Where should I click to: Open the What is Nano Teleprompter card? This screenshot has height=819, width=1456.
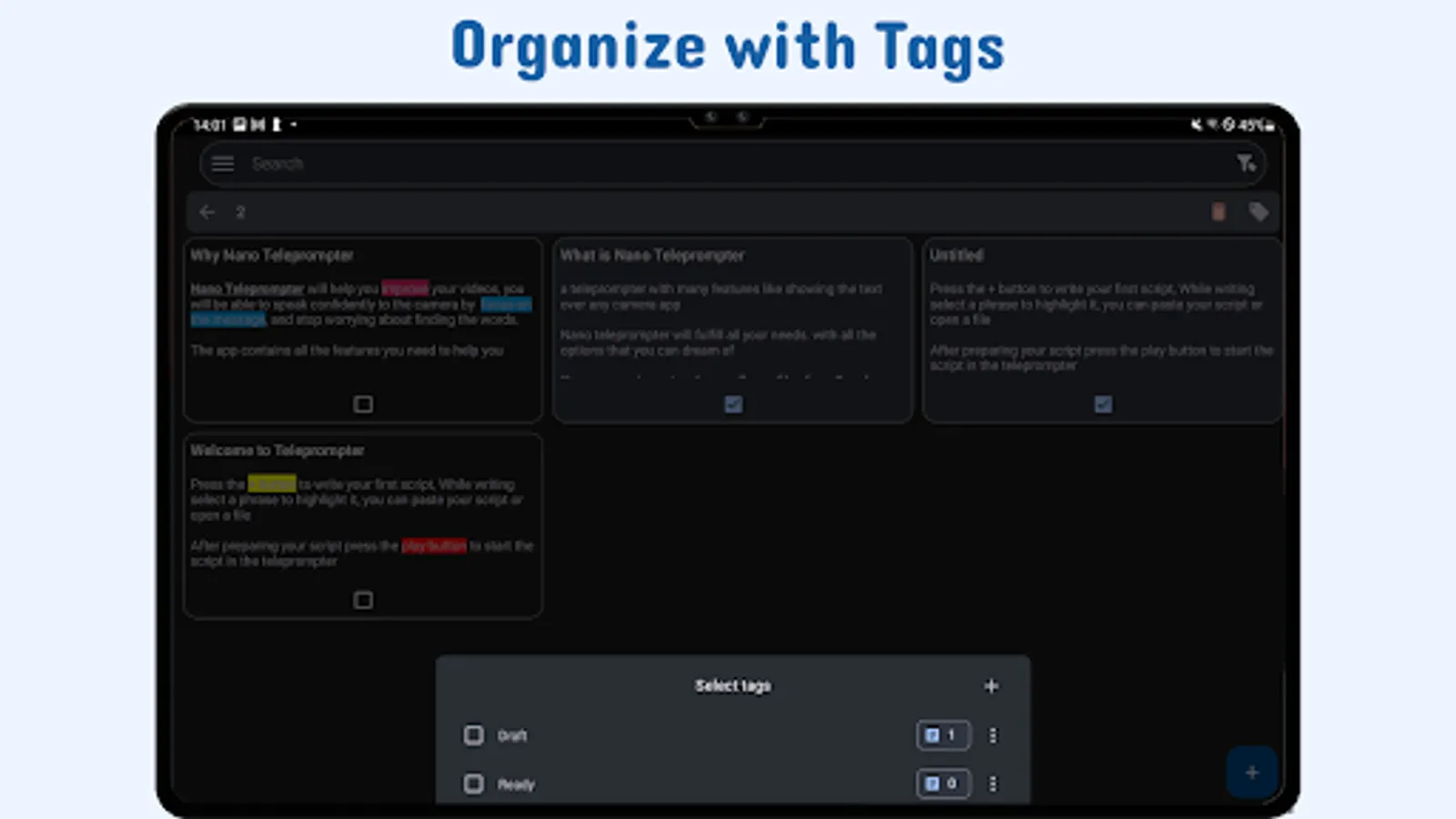(733, 330)
